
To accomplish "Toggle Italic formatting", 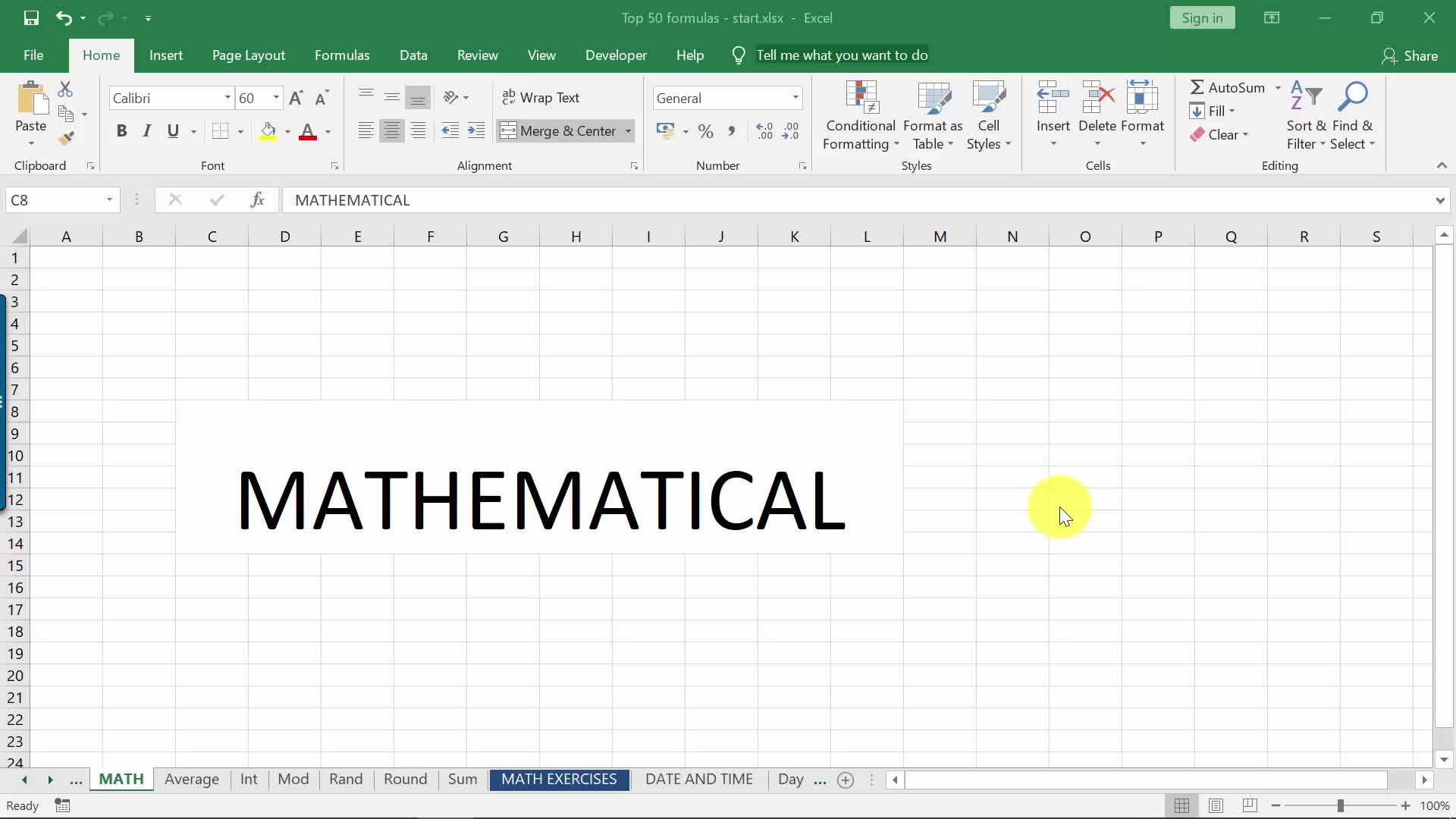I will click(x=147, y=131).
